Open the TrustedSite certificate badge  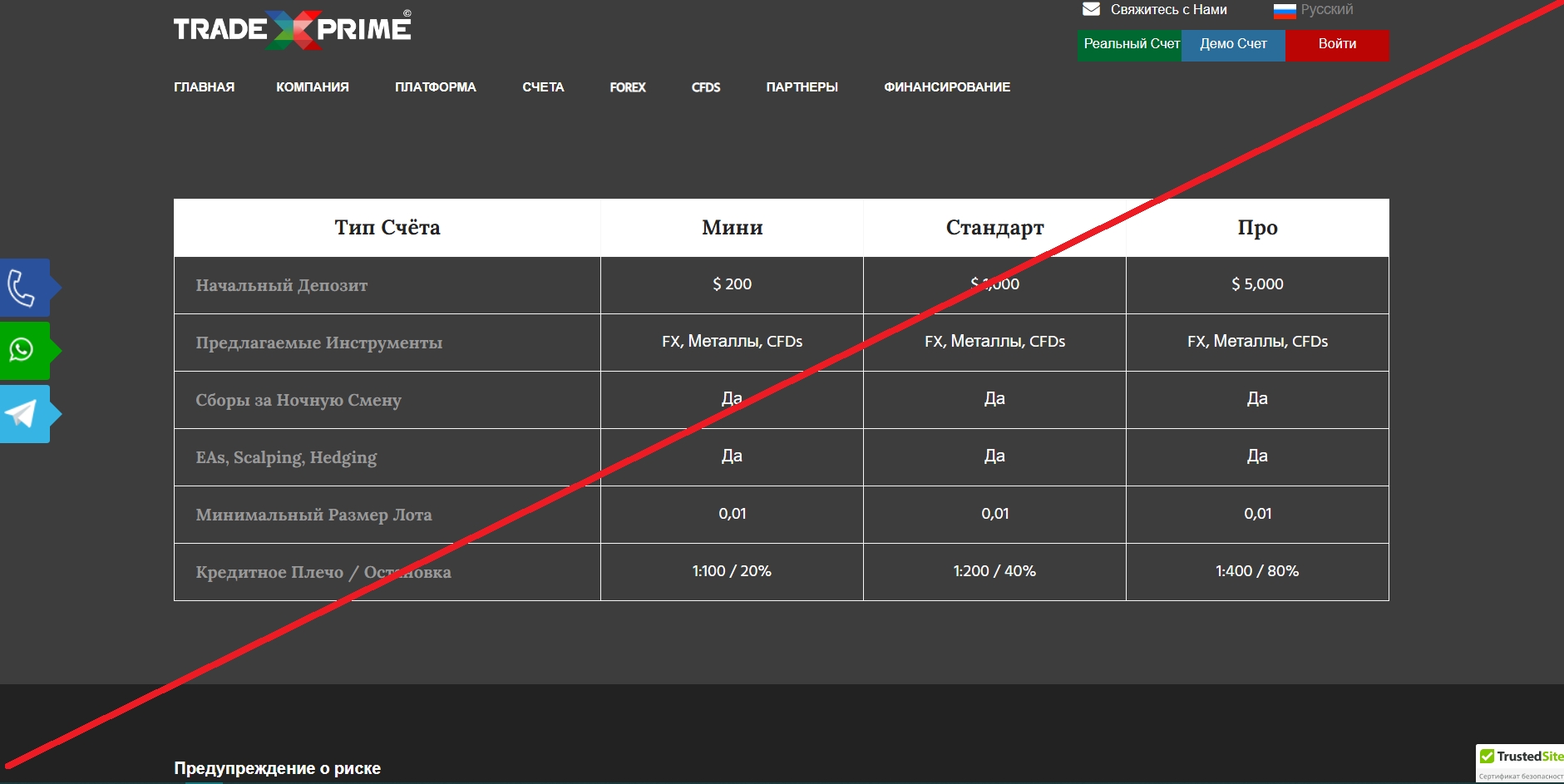coord(1520,763)
